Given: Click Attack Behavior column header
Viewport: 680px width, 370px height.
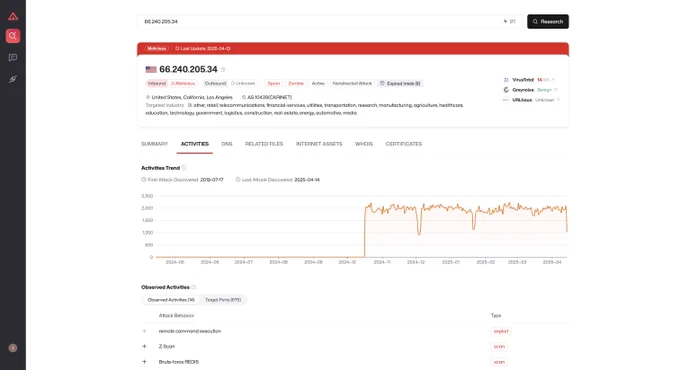Looking at the screenshot, I should point(176,315).
